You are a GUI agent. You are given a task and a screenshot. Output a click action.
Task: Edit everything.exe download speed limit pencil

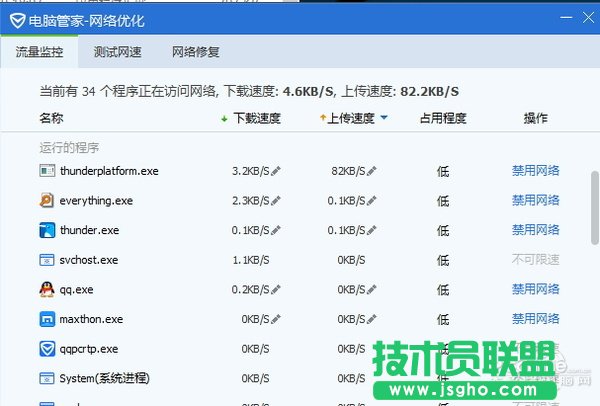click(276, 201)
